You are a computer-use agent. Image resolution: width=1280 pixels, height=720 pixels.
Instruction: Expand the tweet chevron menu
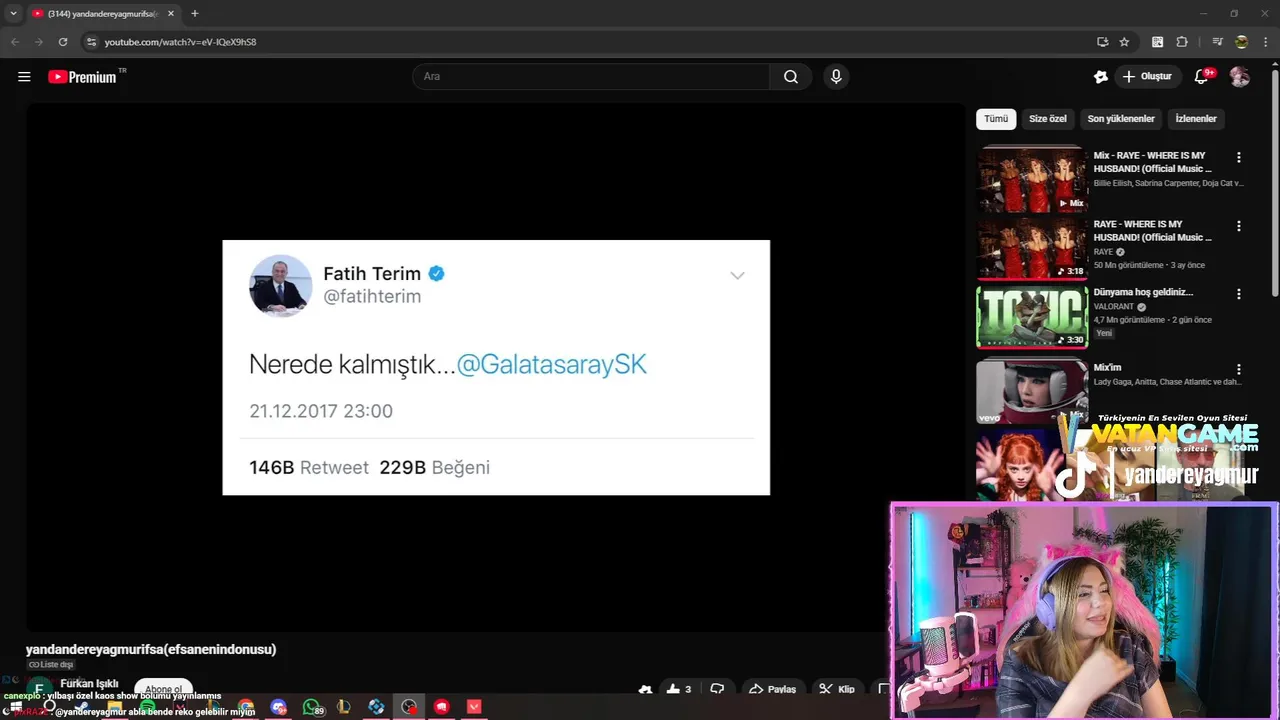(737, 276)
